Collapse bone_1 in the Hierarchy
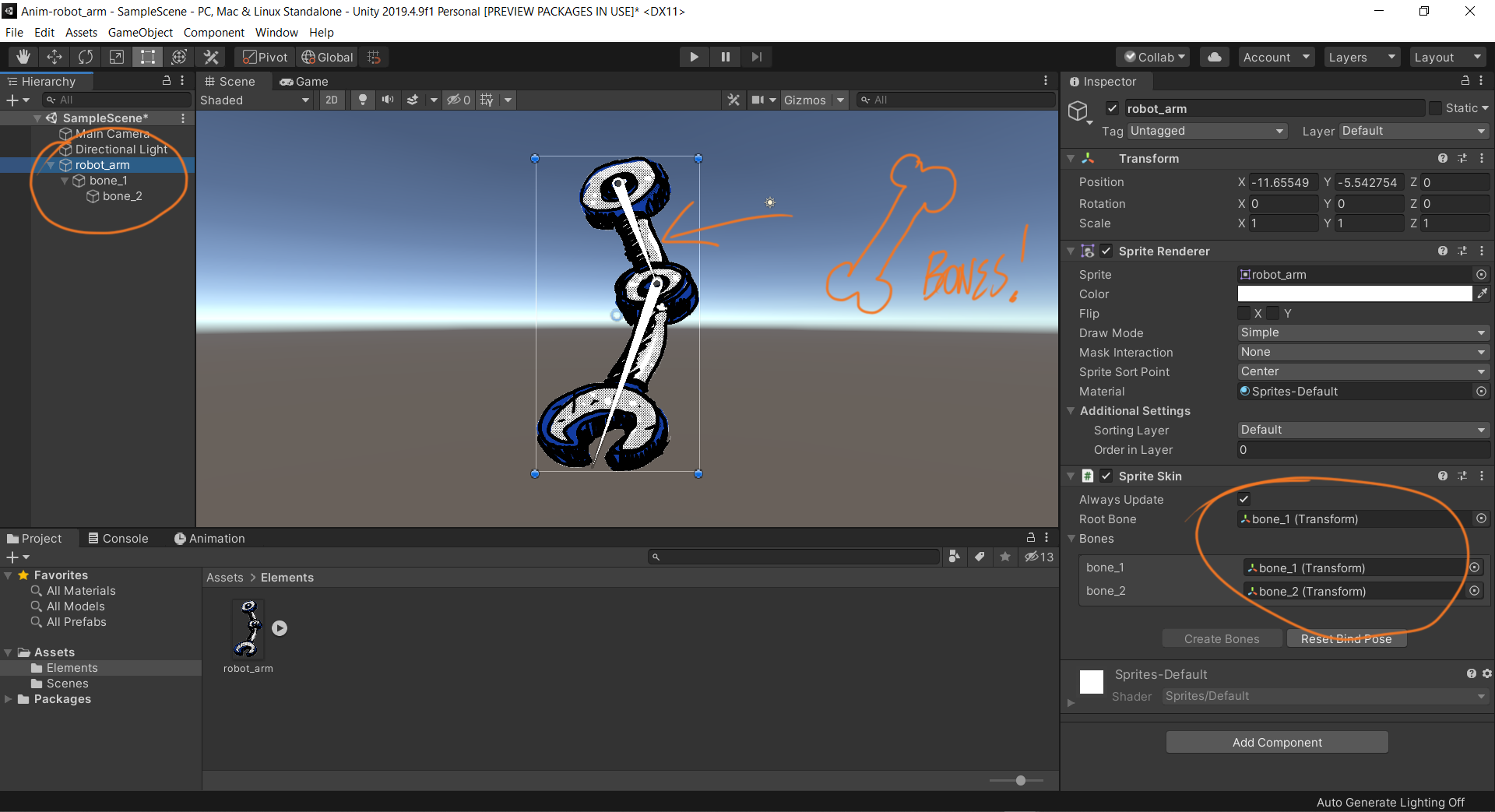Viewport: 1495px width, 812px height. pyautogui.click(x=65, y=181)
